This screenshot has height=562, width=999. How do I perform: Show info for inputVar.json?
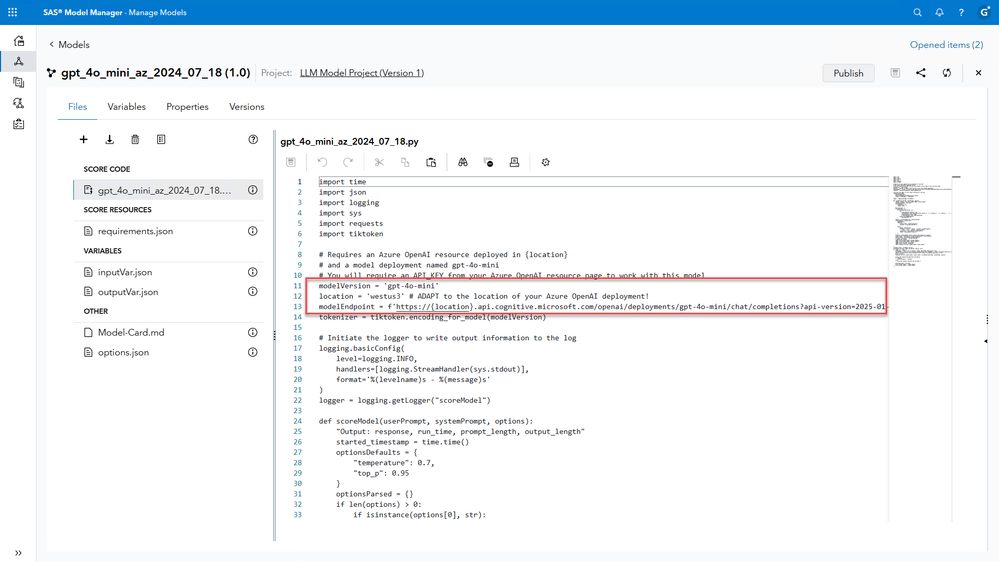coord(253,272)
